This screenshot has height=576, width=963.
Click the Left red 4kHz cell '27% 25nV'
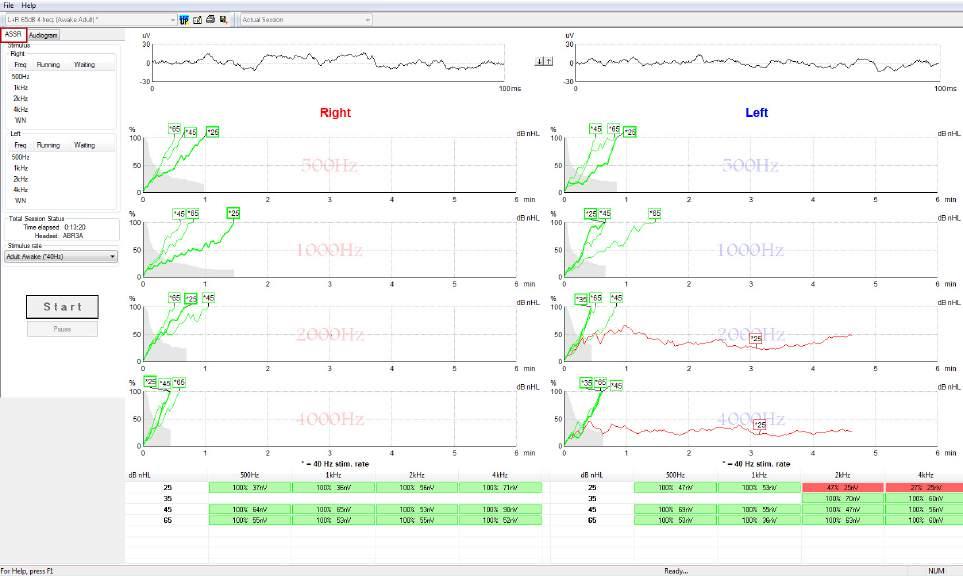click(924, 488)
